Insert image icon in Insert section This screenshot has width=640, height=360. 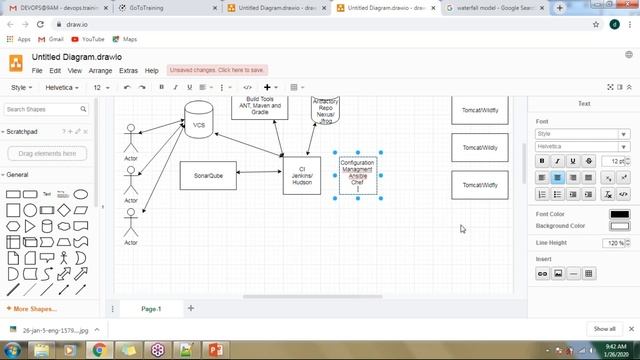pyautogui.click(x=558, y=273)
